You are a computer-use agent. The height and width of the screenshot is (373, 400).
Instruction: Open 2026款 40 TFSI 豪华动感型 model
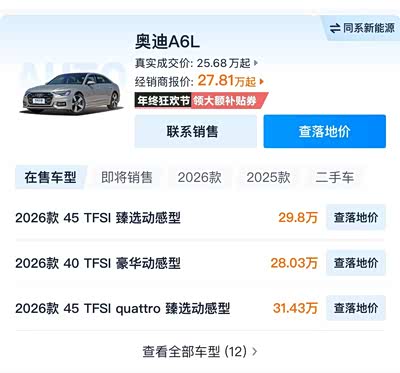(98, 263)
